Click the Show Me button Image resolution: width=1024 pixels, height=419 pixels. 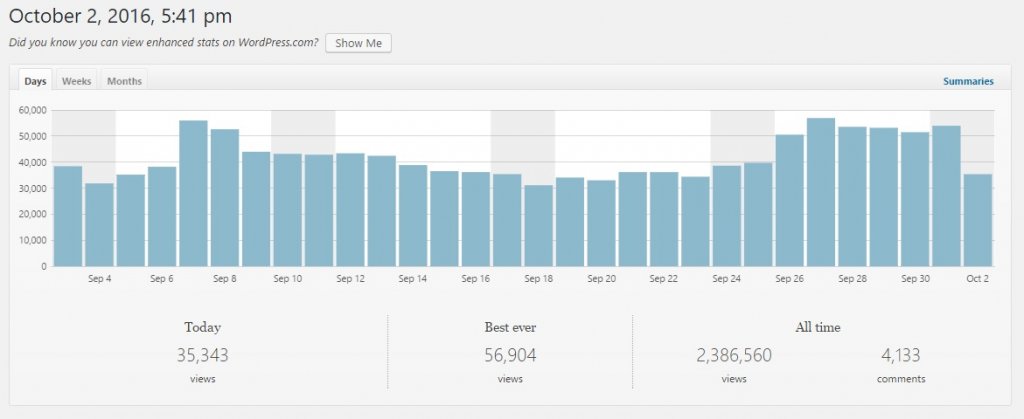tap(359, 43)
